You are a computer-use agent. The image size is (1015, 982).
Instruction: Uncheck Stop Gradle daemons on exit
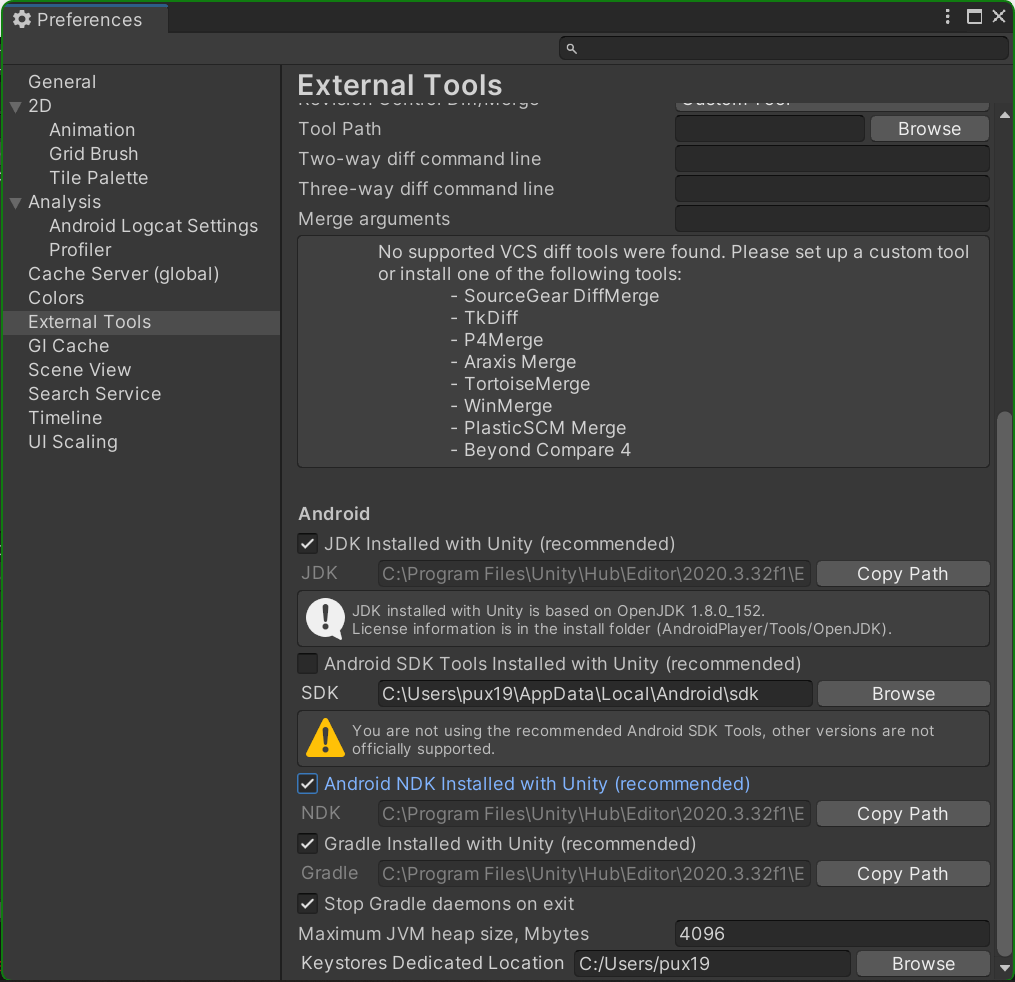pos(307,903)
